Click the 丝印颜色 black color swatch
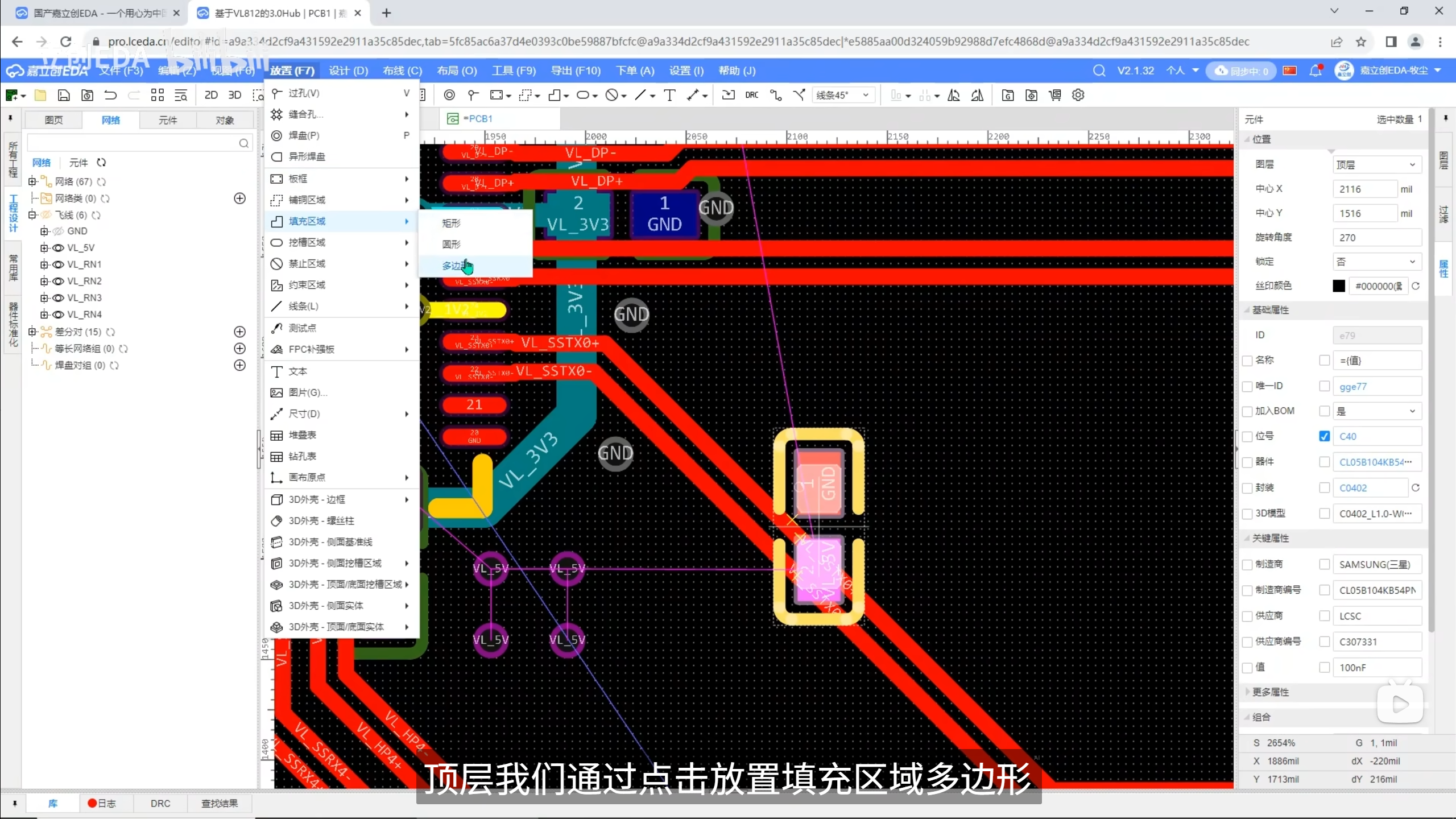 [1339, 286]
